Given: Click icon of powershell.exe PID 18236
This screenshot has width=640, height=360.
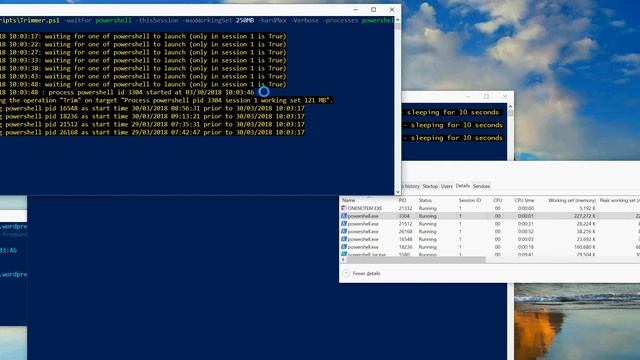Looking at the screenshot, I should pos(344,247).
